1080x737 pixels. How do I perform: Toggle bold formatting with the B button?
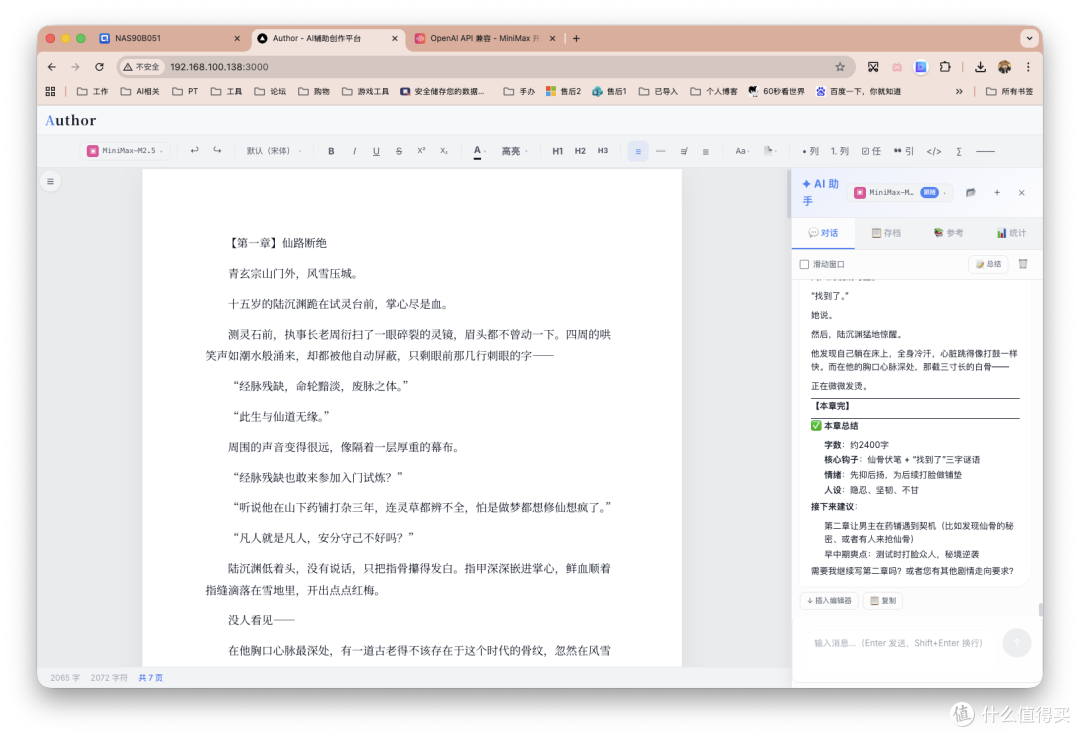331,151
